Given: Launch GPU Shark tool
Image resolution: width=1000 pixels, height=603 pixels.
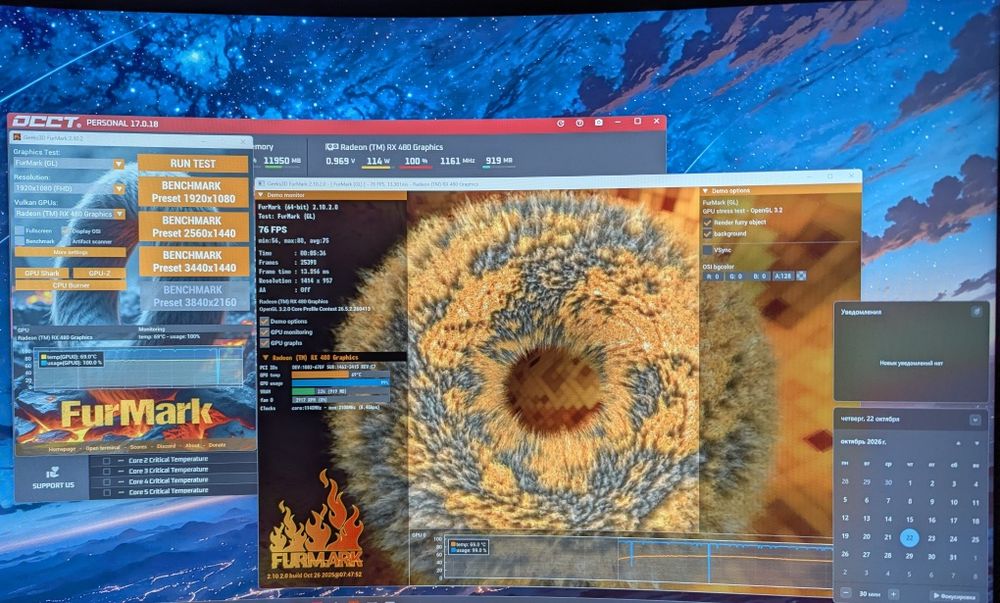Looking at the screenshot, I should click(x=41, y=273).
